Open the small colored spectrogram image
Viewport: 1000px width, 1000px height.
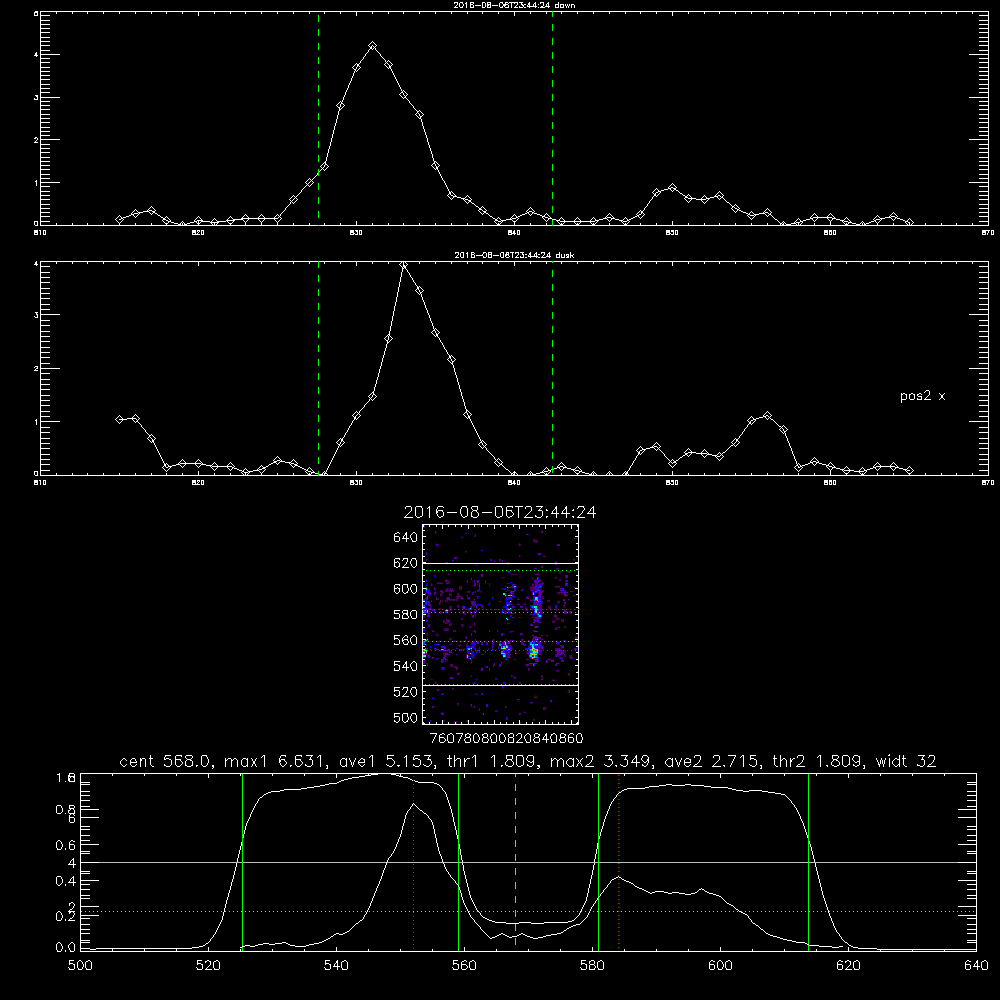pos(501,624)
